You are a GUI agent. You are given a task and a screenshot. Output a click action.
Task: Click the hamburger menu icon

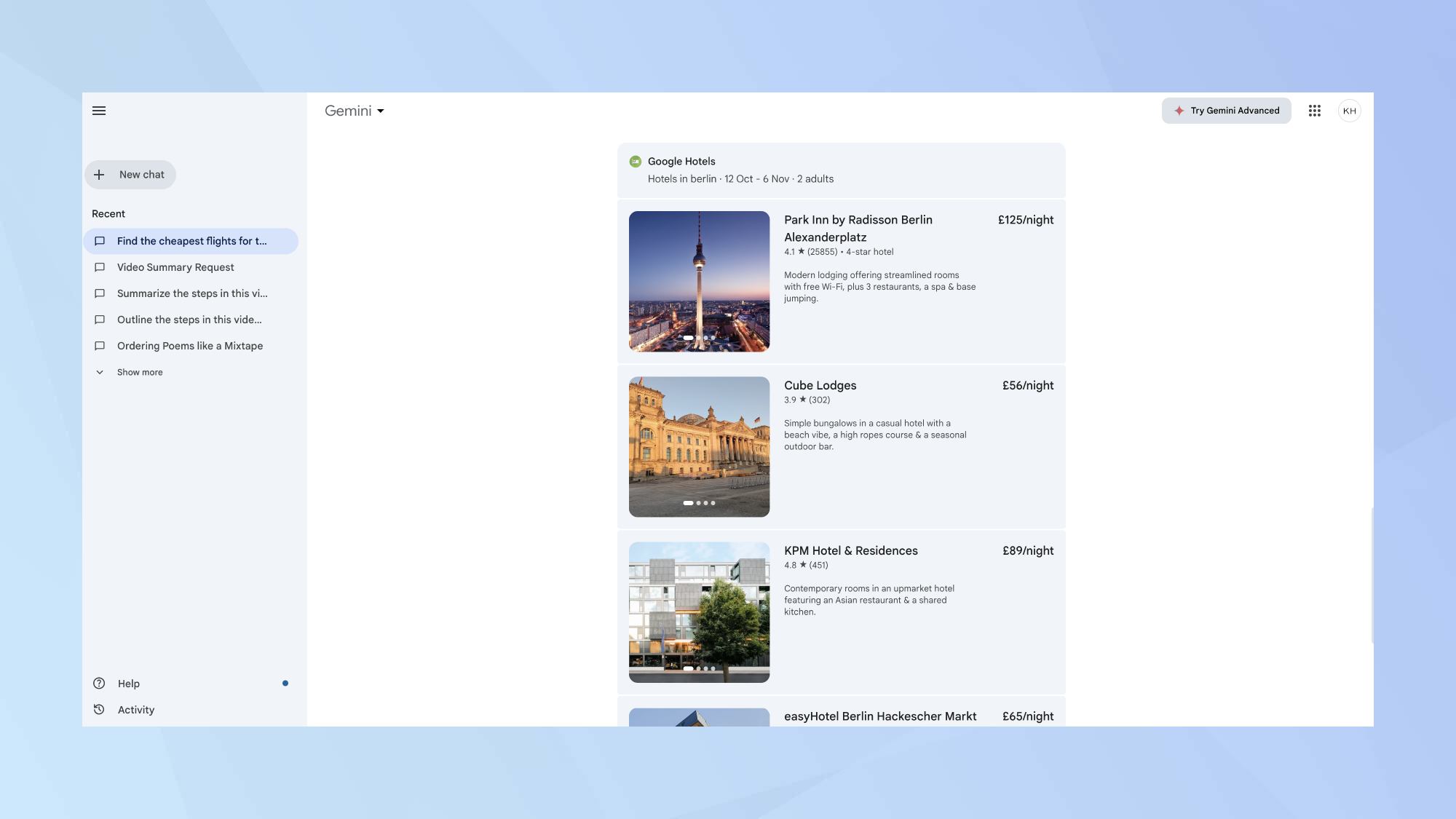click(x=98, y=110)
